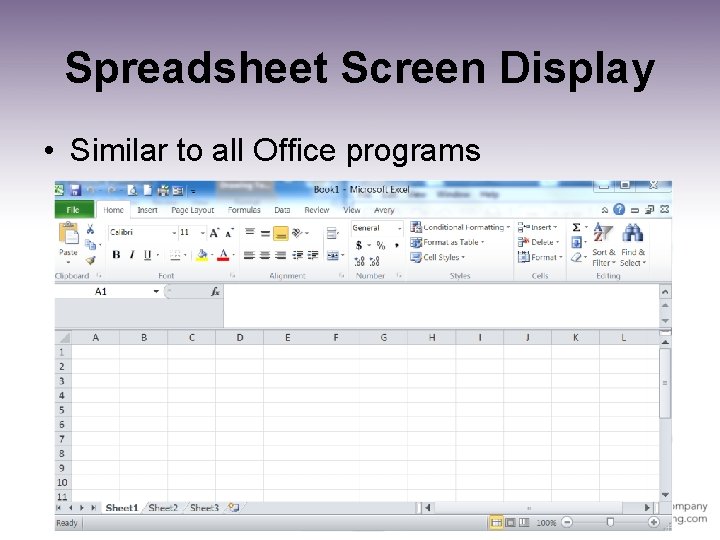
Task: Apply the red Font Color
Action: point(223,255)
